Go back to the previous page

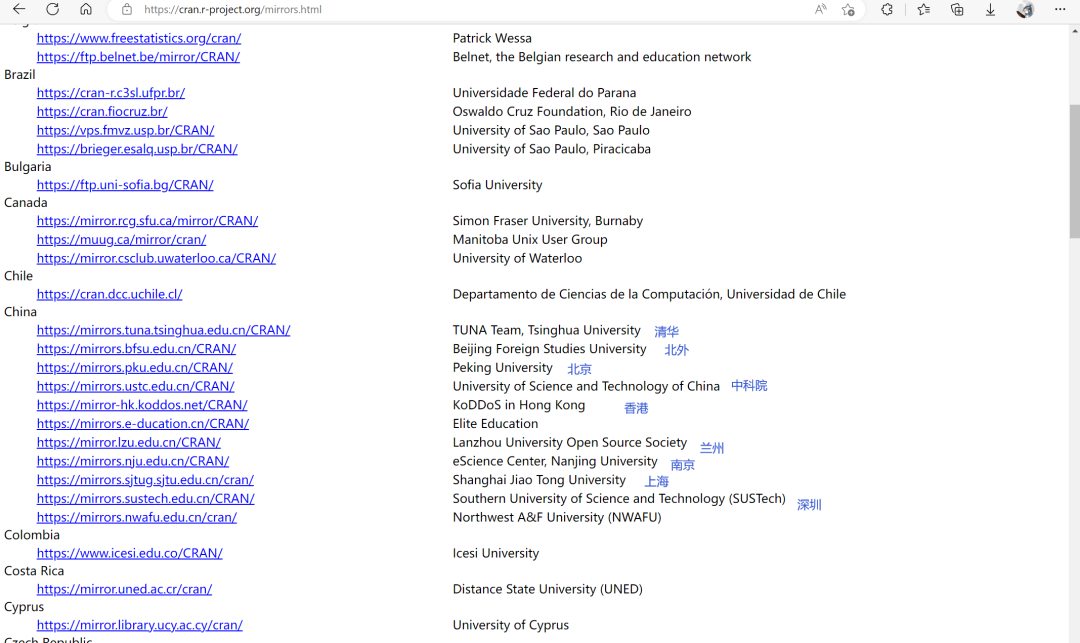click(x=19, y=10)
